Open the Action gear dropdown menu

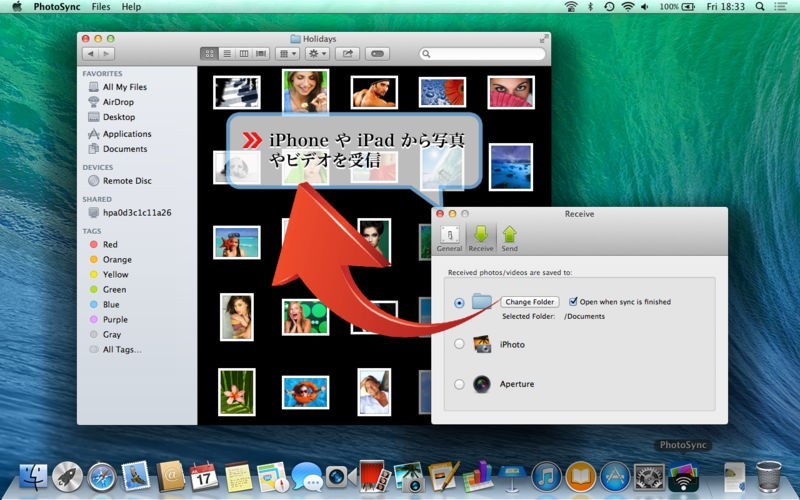tap(317, 53)
